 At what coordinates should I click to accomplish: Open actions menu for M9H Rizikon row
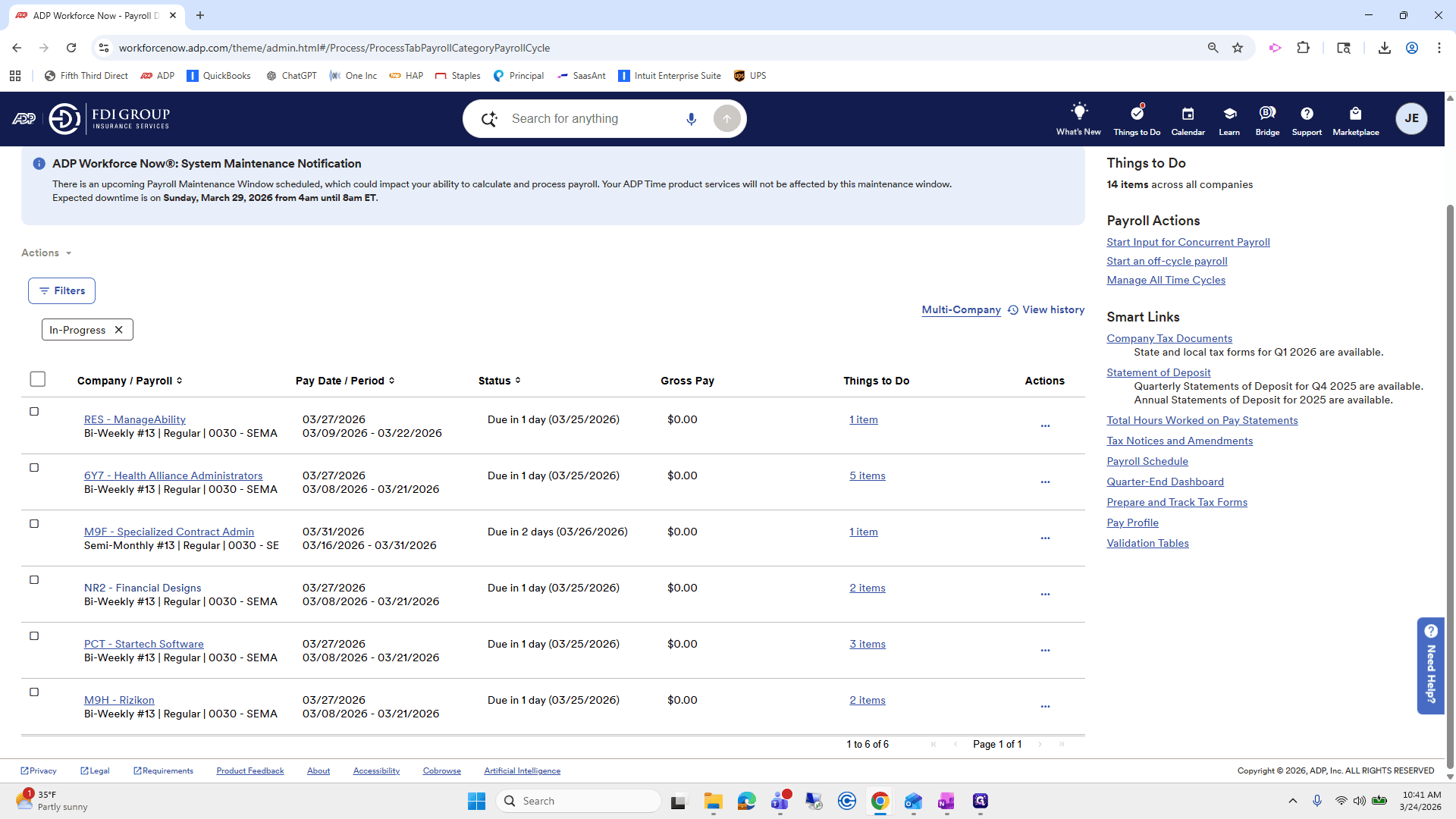click(1045, 707)
